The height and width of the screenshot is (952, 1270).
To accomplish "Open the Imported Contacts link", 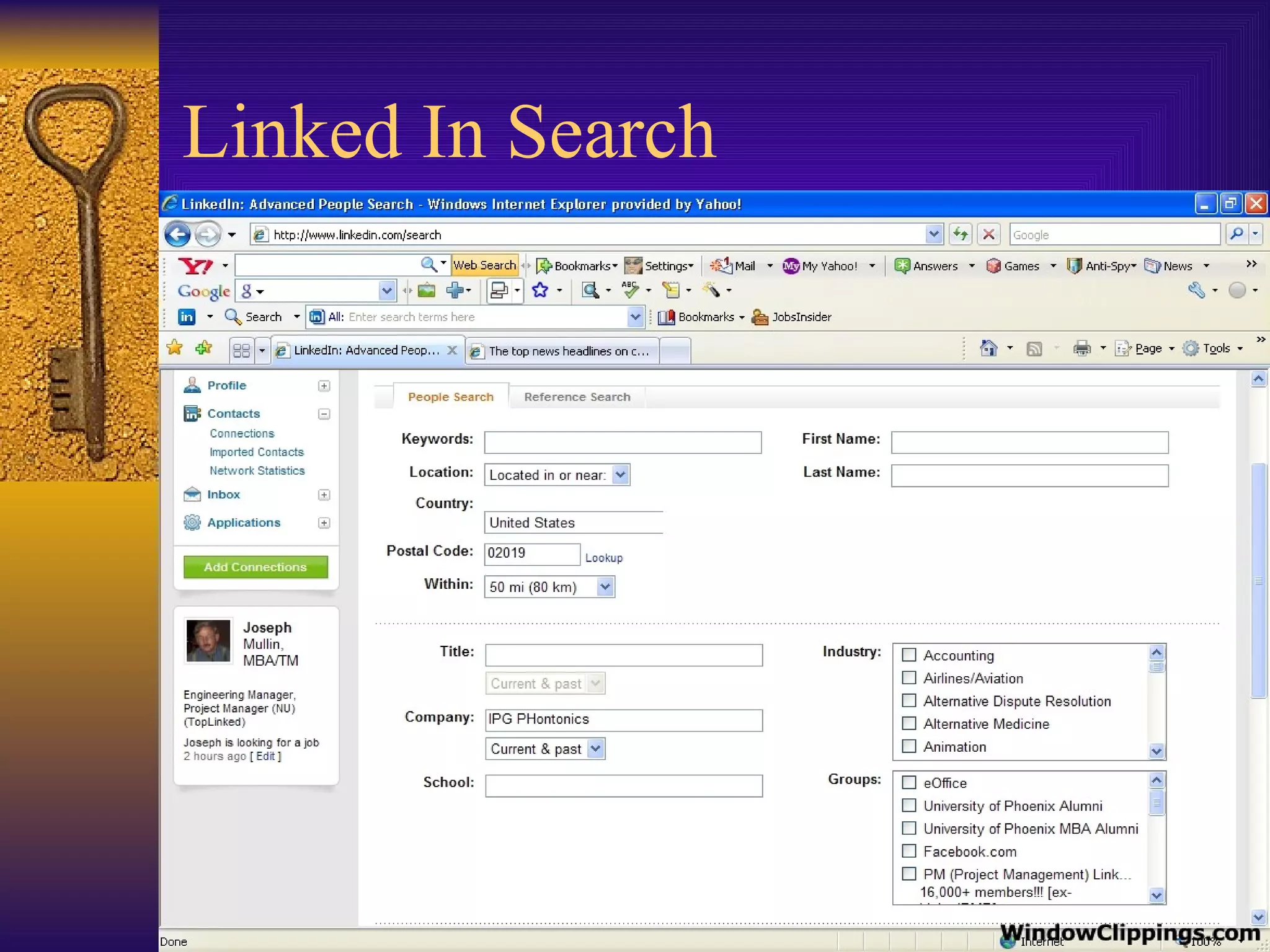I will tap(257, 452).
